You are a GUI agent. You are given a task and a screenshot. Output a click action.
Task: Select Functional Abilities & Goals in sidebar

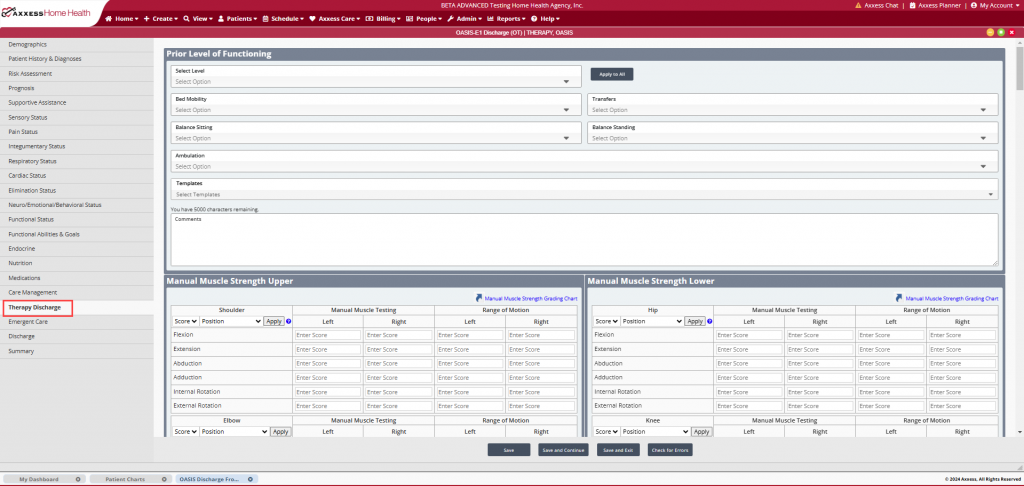(x=44, y=234)
